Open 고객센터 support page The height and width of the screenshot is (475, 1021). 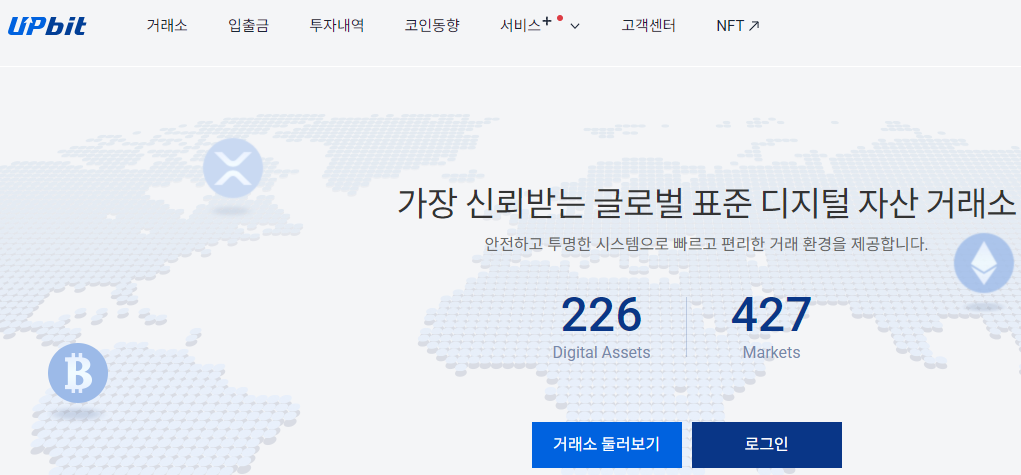coord(649,26)
